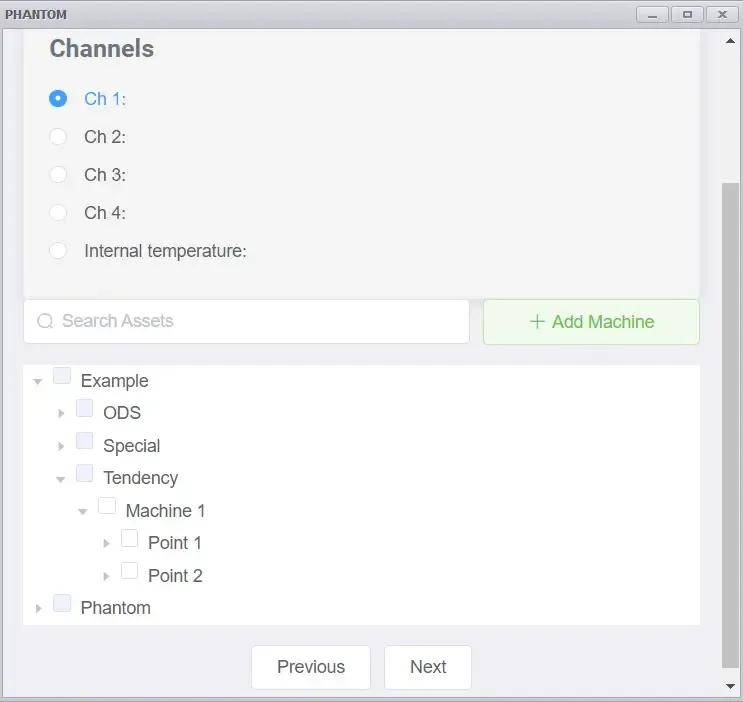Expand the Special folder arrow

point(61,446)
